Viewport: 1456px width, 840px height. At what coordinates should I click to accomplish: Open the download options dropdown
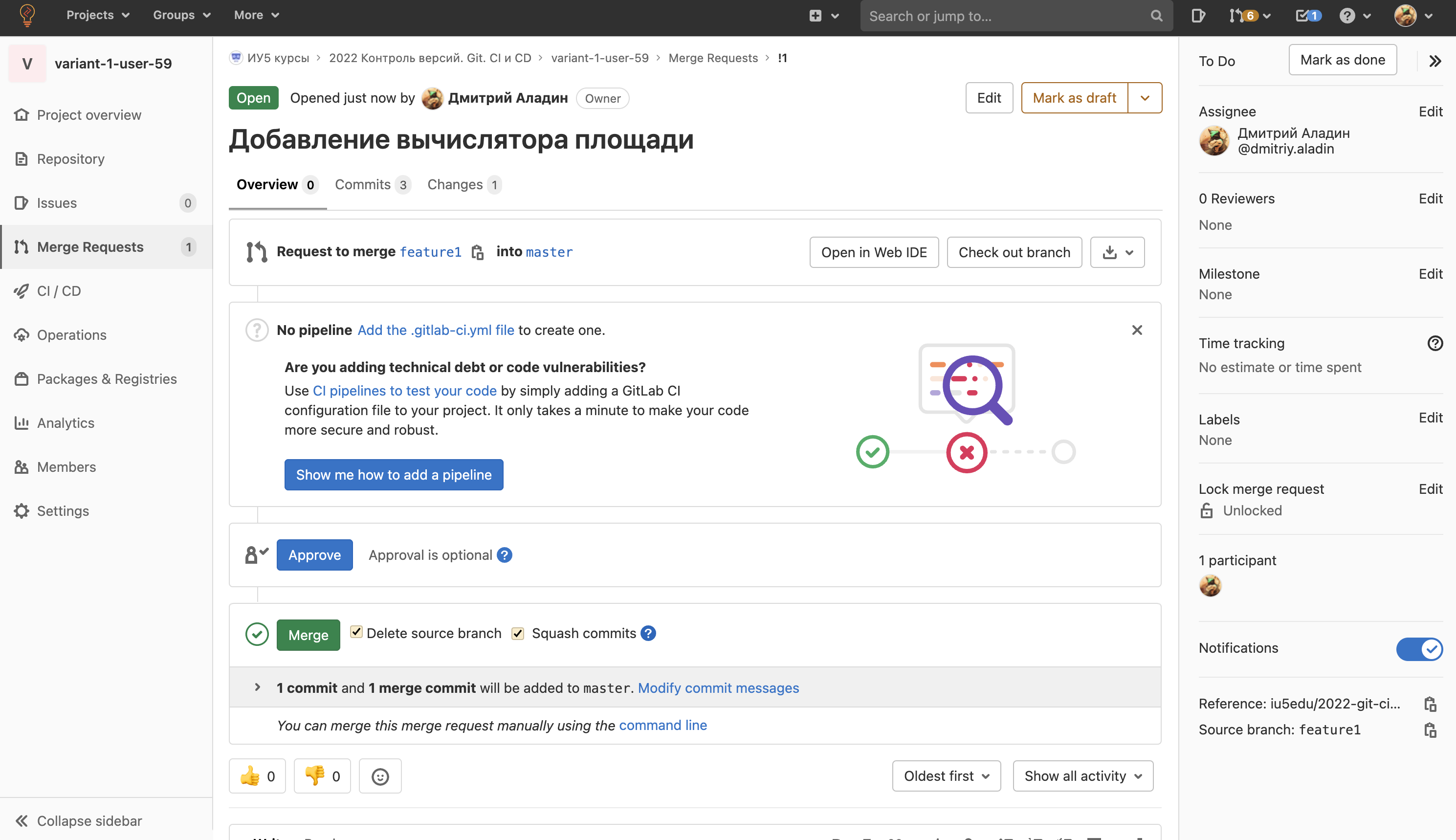1117,252
